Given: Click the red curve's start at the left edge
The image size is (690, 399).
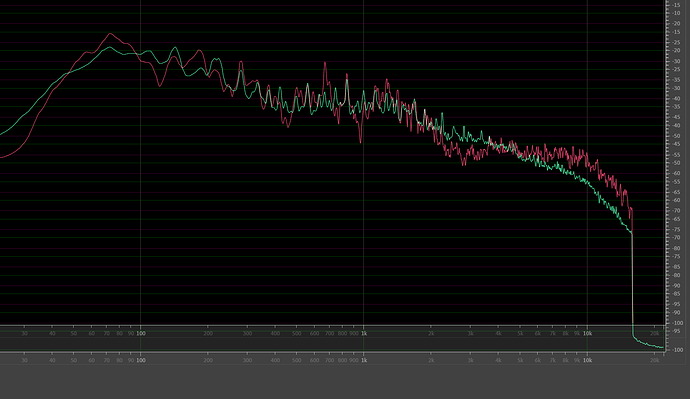Looking at the screenshot, I should 2,157.
